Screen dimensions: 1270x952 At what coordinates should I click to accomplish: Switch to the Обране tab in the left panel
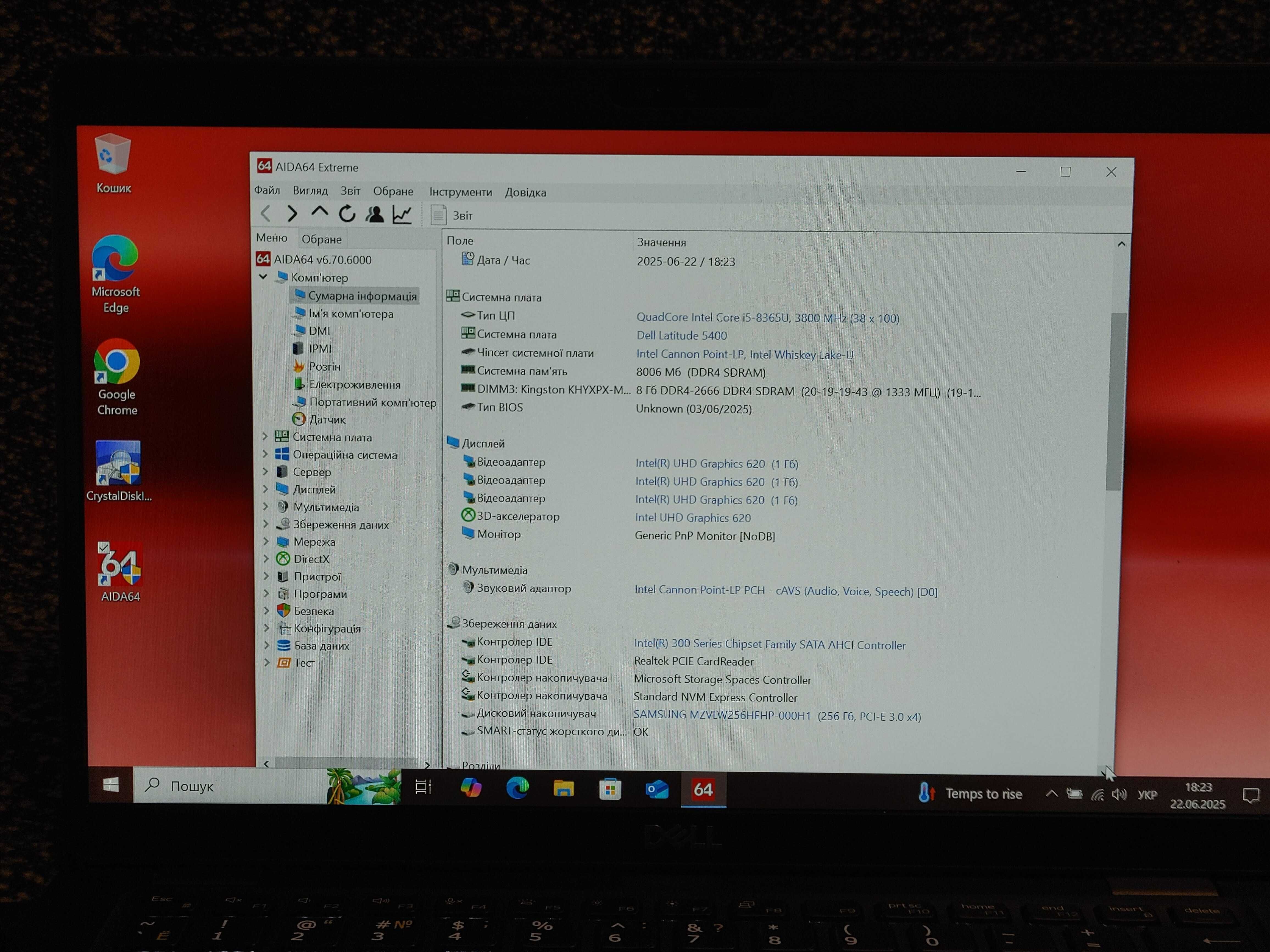click(x=322, y=239)
